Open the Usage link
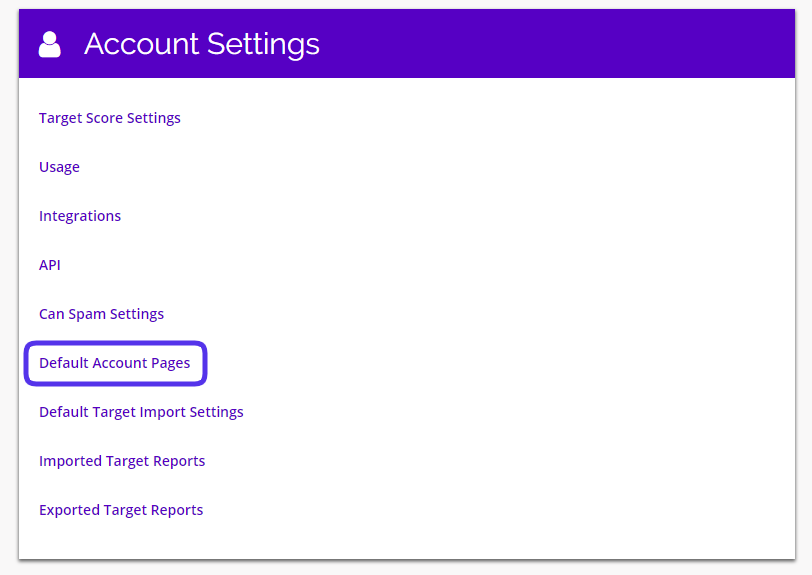The width and height of the screenshot is (812, 575). pos(59,167)
